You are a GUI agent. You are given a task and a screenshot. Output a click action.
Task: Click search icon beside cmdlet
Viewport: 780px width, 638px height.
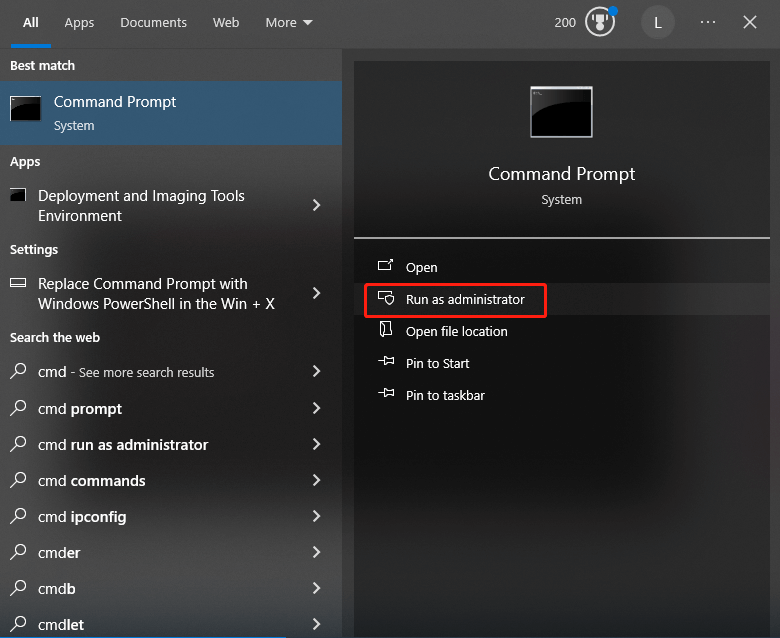pyautogui.click(x=18, y=624)
